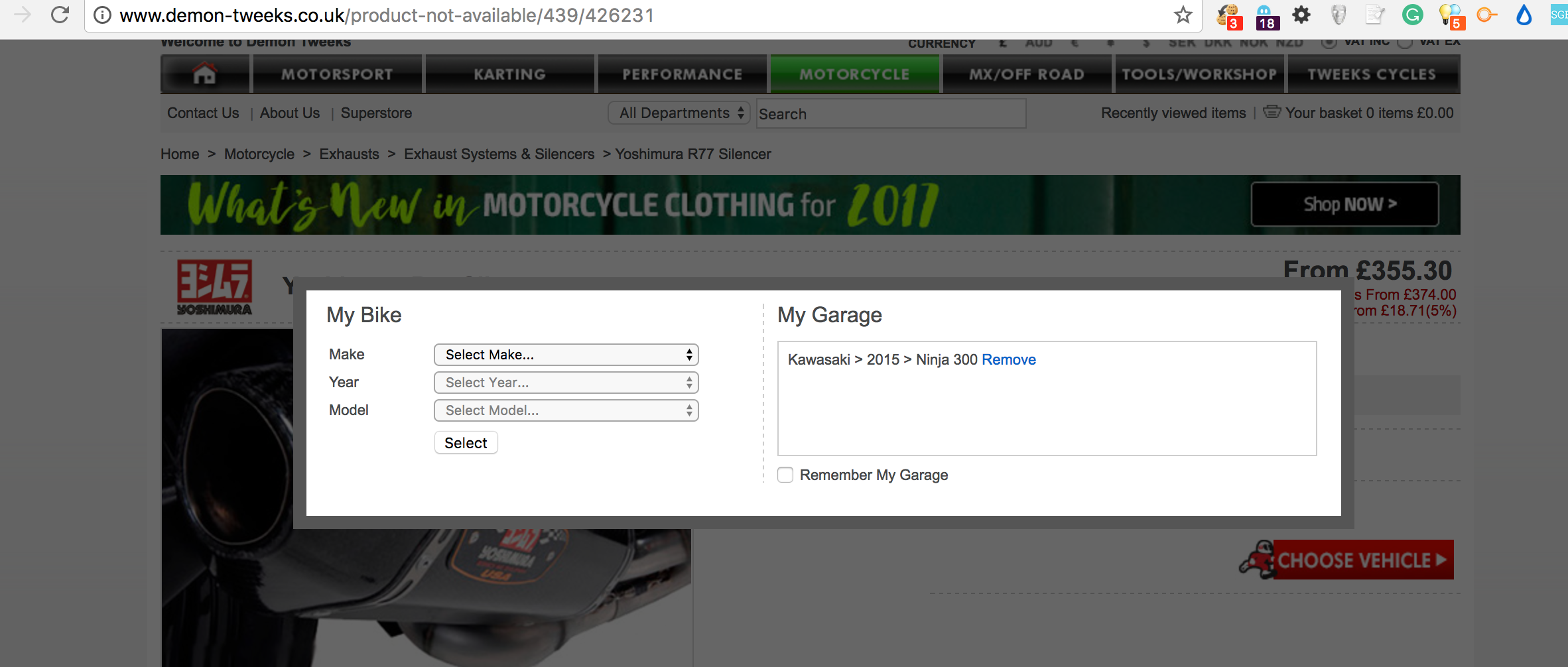Bookmark this page with the star icon
1568x667 pixels.
[1183, 15]
